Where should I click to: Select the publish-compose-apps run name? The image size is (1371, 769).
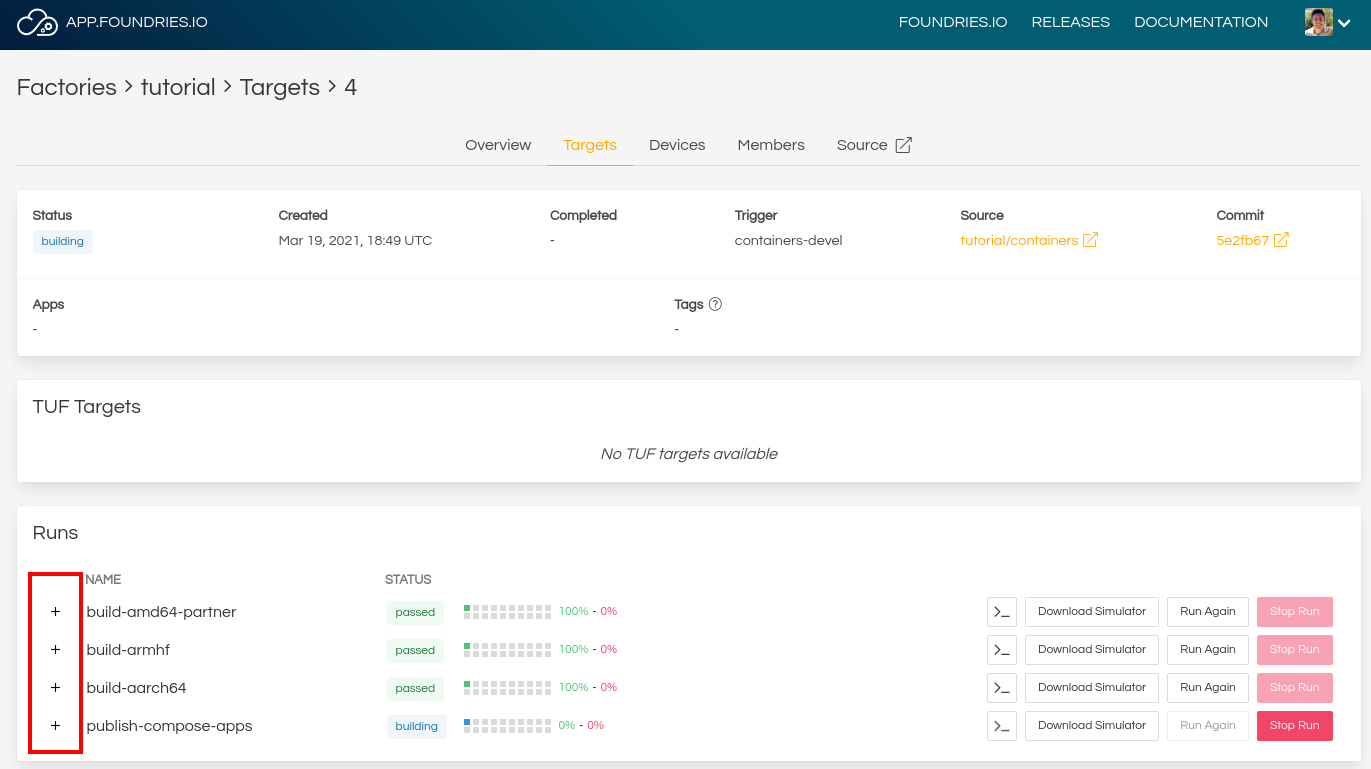(x=169, y=726)
